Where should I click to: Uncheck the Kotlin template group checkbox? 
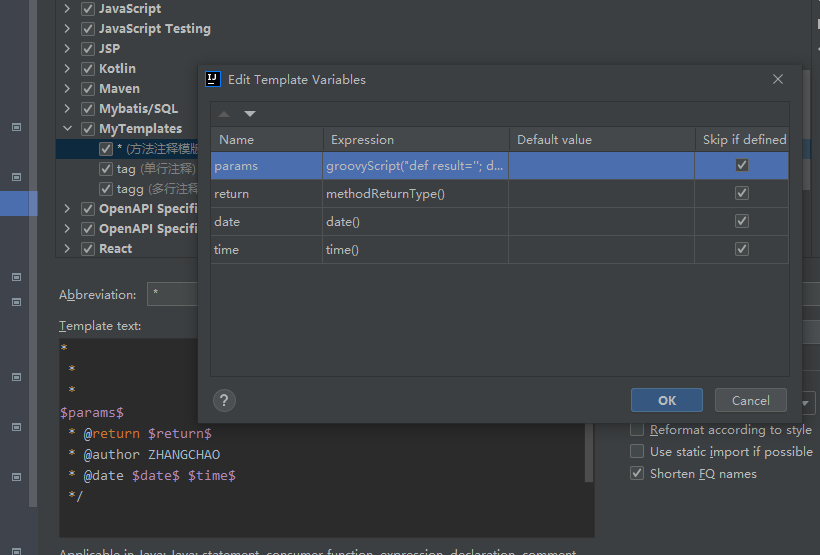[88, 69]
